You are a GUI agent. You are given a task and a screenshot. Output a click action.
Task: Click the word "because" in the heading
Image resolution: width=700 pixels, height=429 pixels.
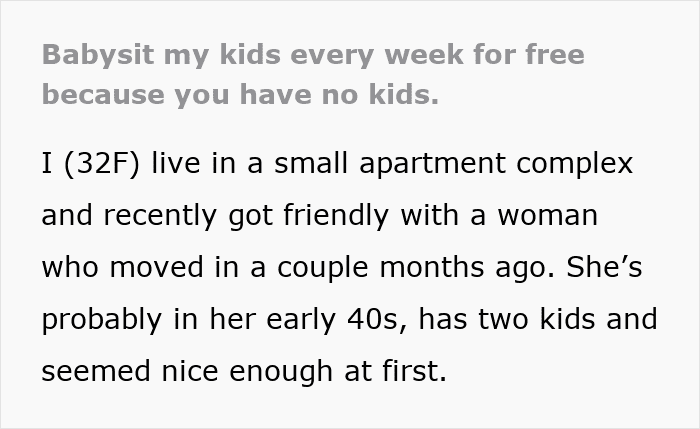tap(103, 95)
